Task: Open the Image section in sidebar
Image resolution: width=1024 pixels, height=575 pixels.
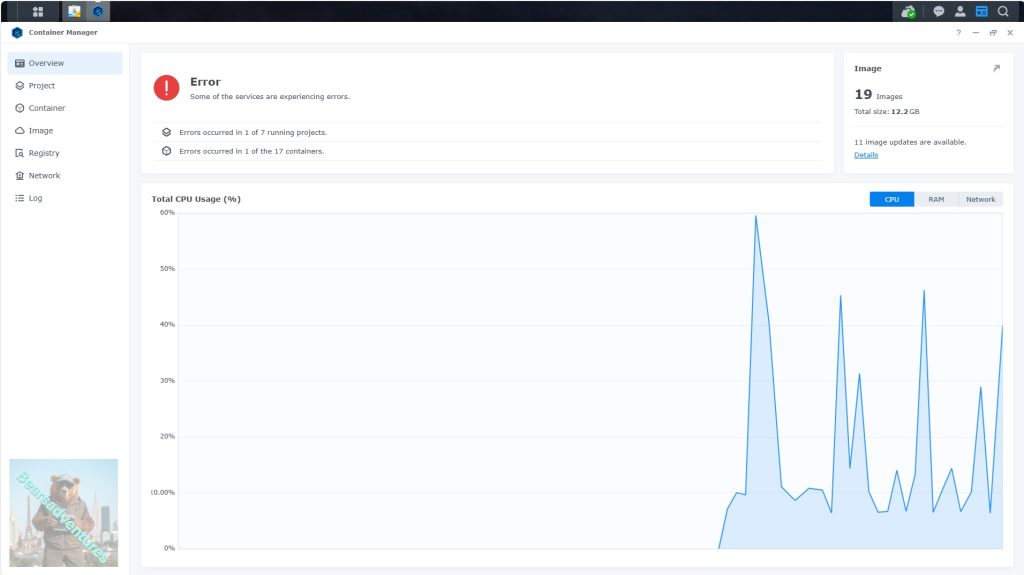Action: pyautogui.click(x=40, y=131)
